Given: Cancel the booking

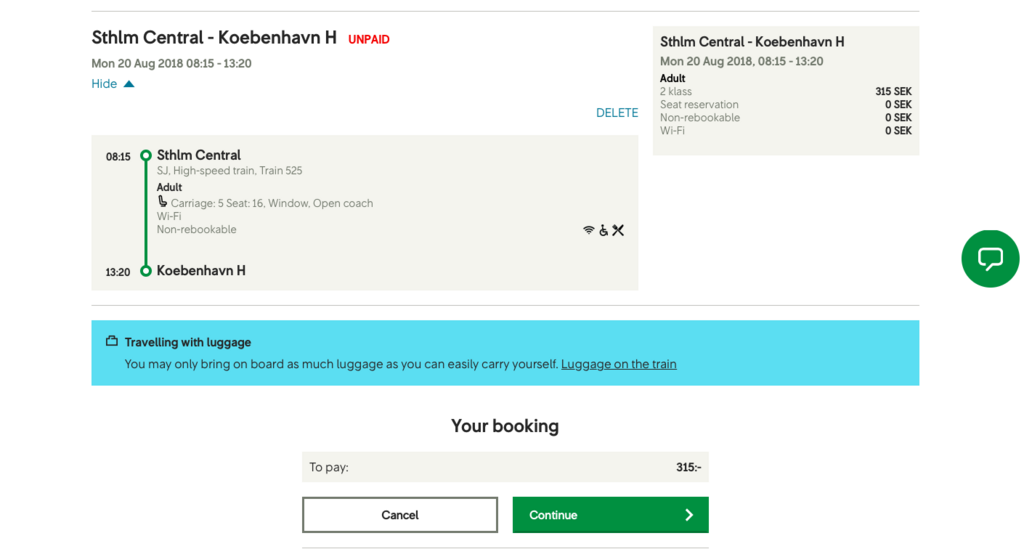Looking at the screenshot, I should 400,515.
